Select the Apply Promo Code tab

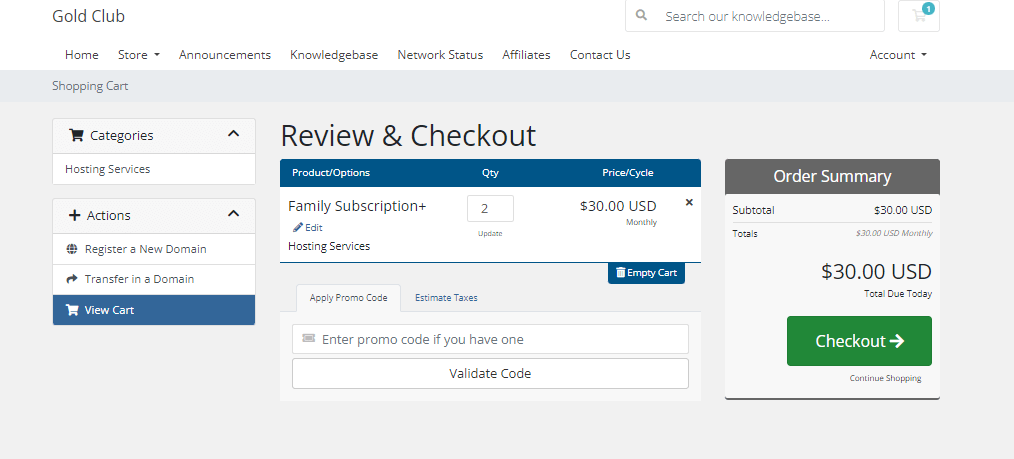point(348,298)
